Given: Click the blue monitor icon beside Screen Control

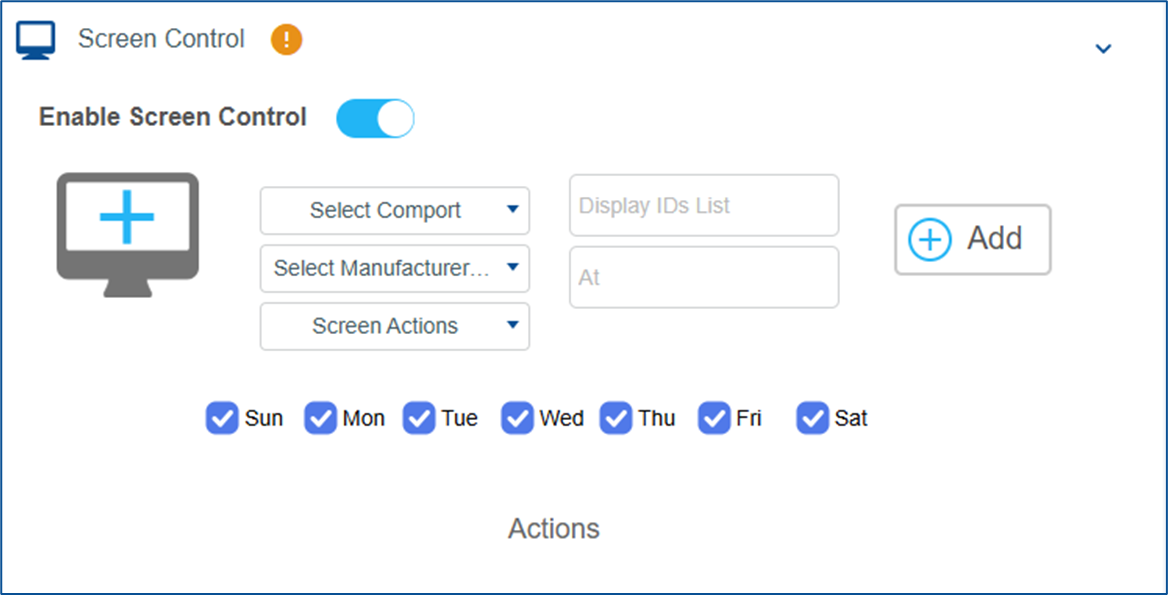Looking at the screenshot, I should click(x=36, y=40).
